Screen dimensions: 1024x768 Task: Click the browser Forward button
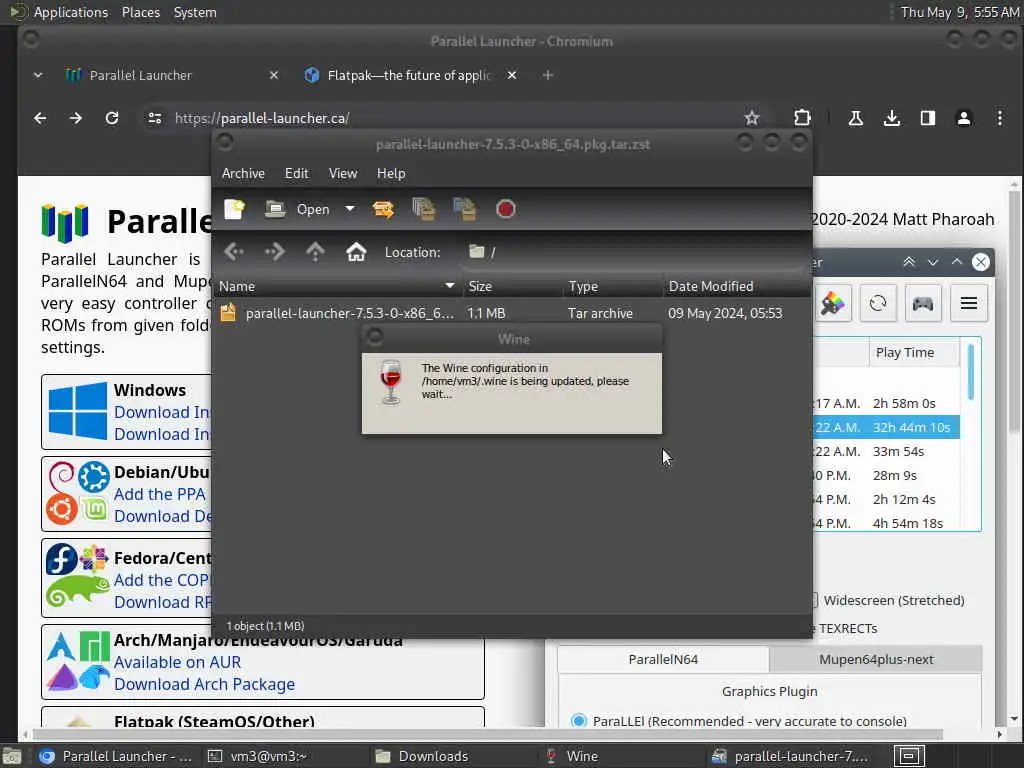76,118
